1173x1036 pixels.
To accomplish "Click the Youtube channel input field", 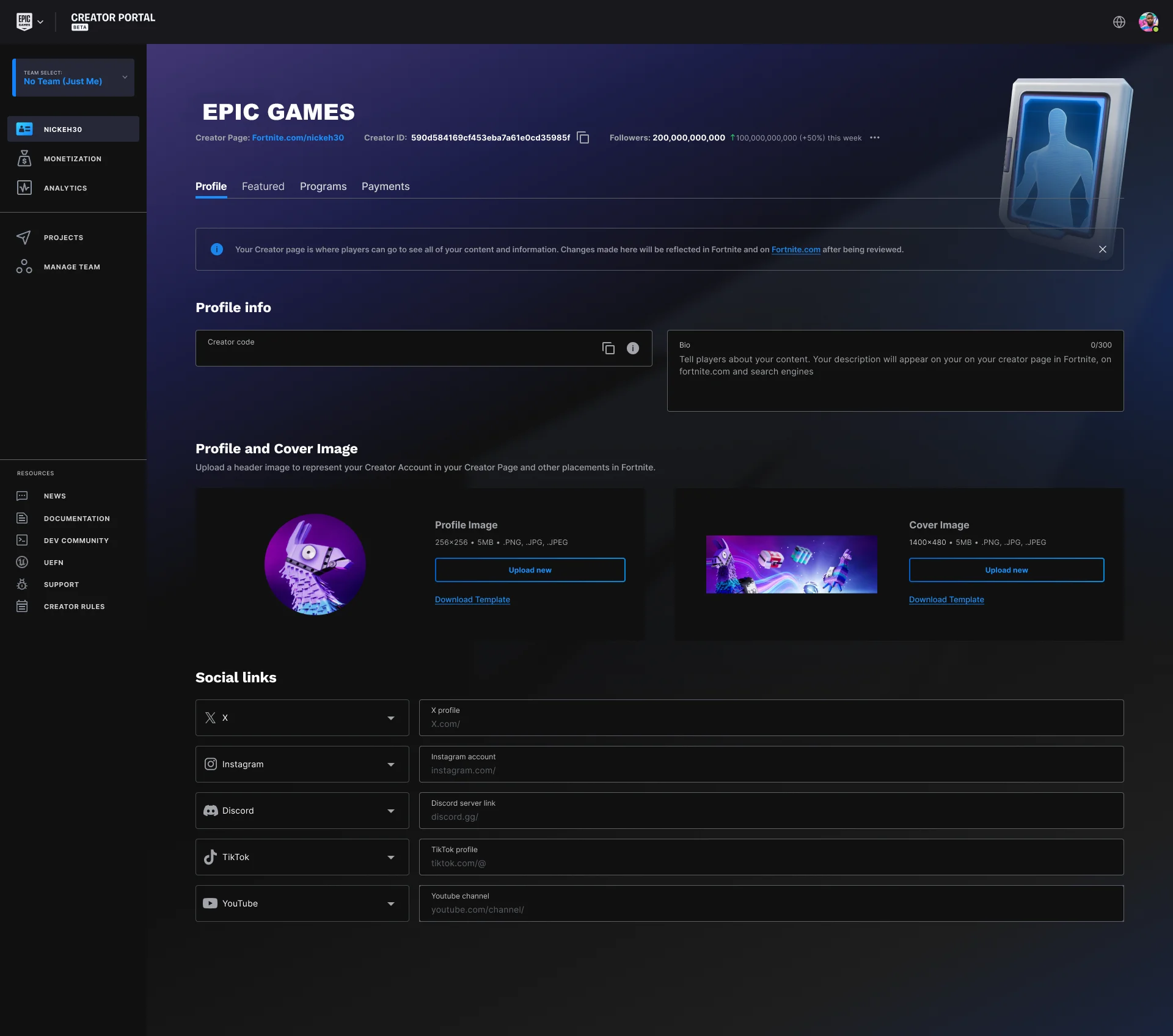I will click(x=772, y=903).
